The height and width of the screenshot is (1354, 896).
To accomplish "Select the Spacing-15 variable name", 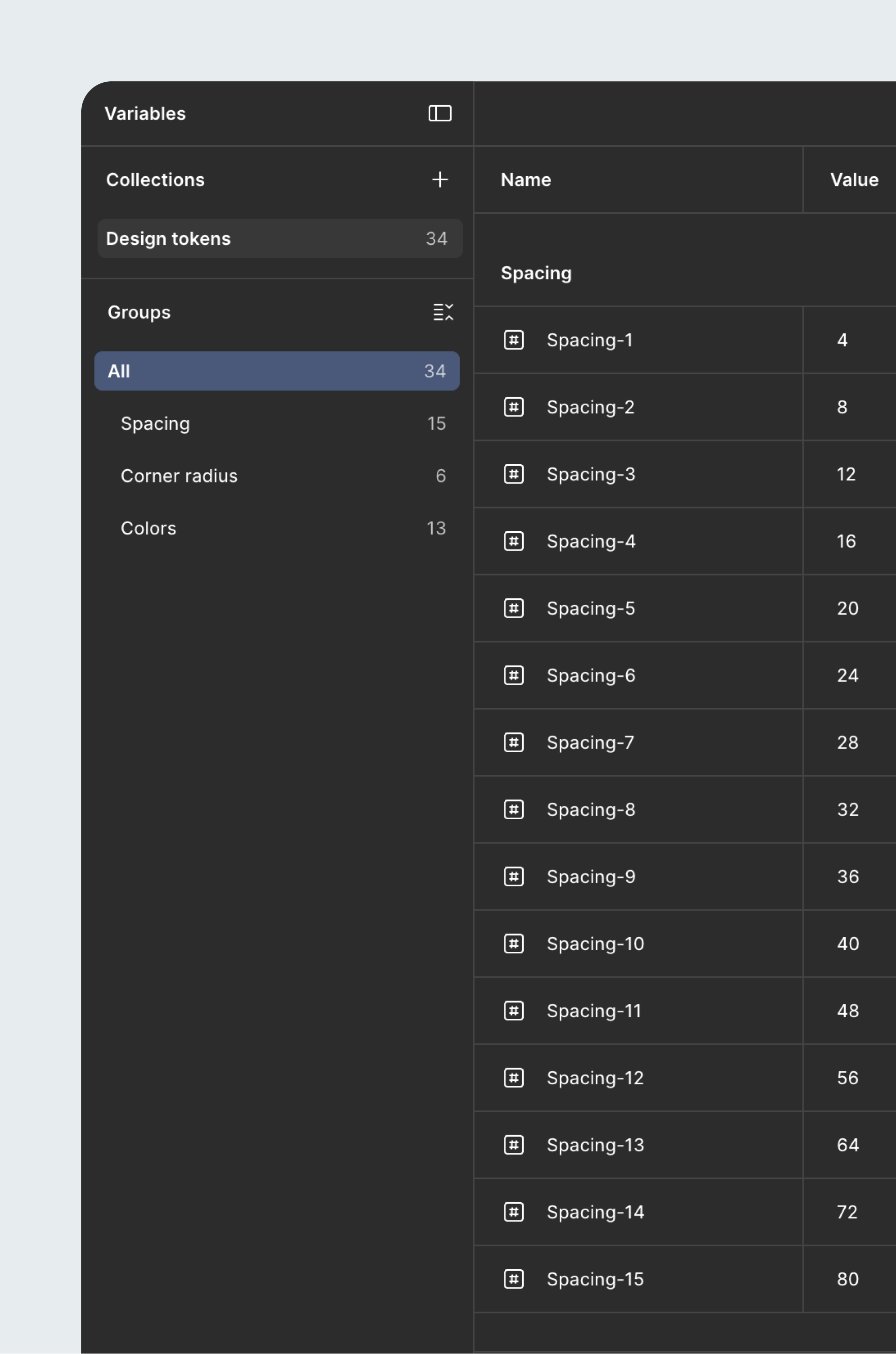I will pos(595,1279).
